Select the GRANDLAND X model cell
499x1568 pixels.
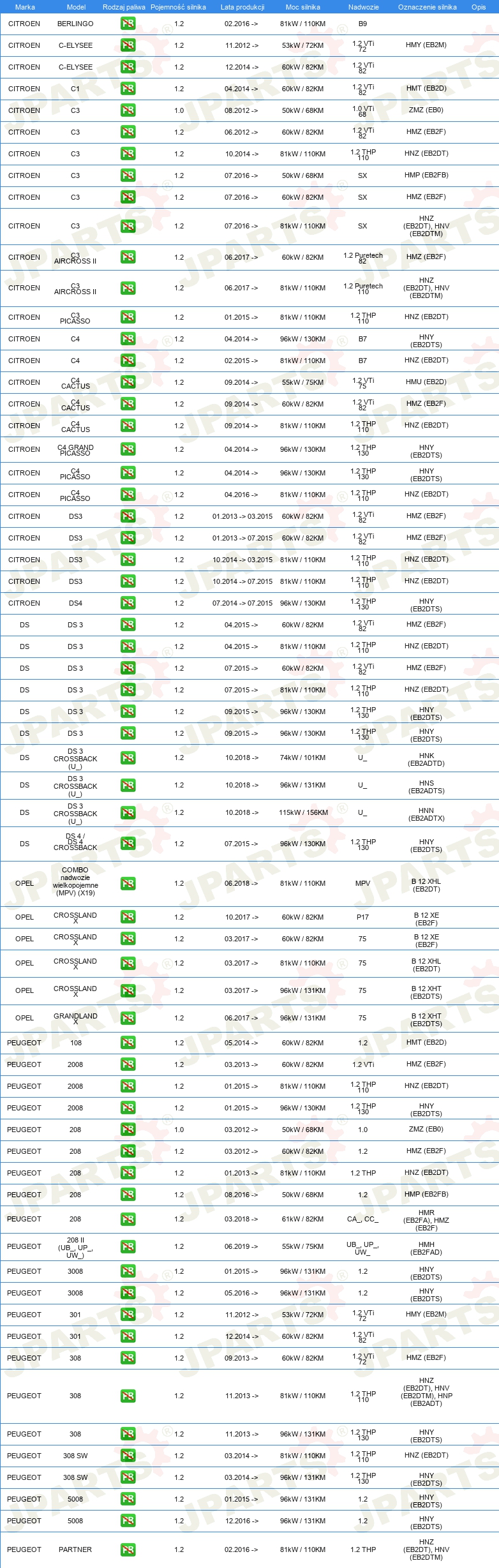click(75, 1019)
